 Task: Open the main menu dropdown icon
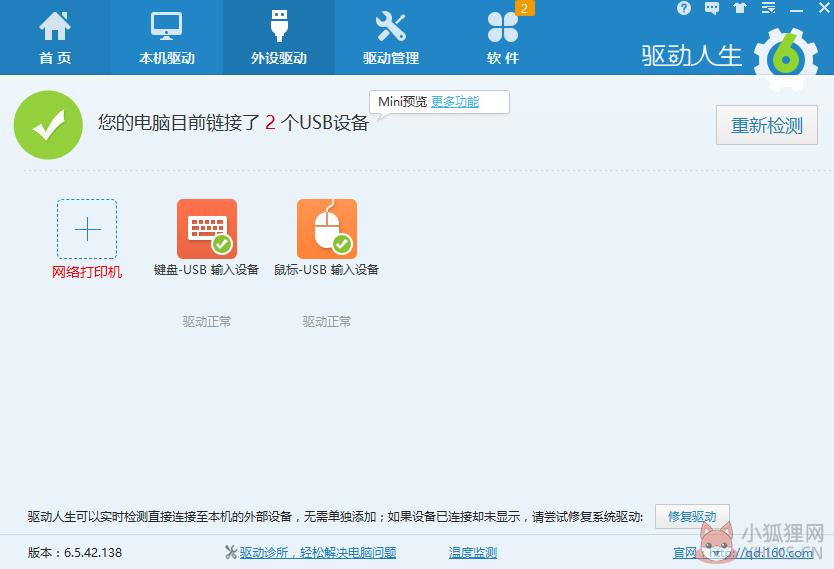(x=768, y=8)
